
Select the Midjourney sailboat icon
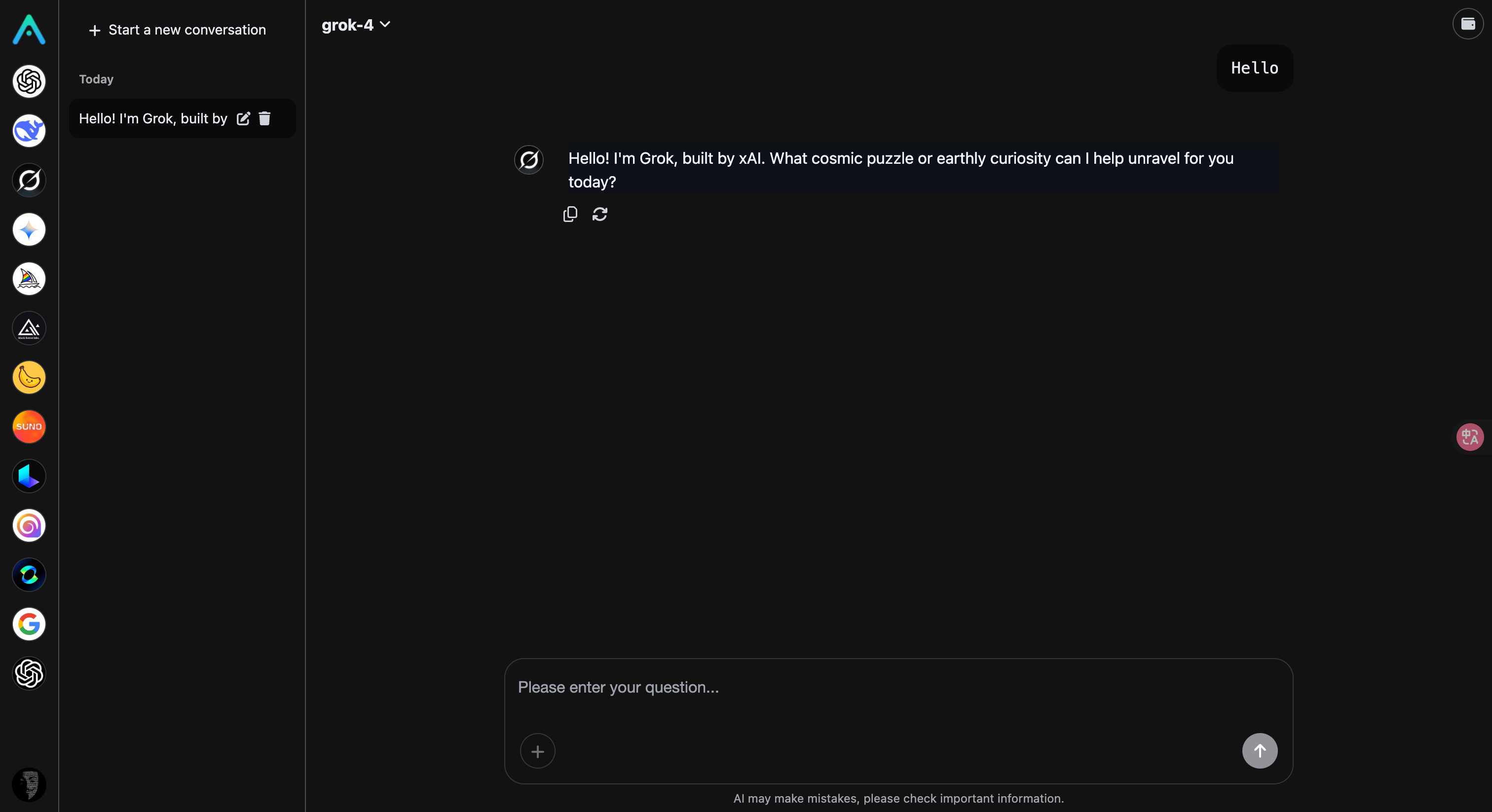(29, 279)
